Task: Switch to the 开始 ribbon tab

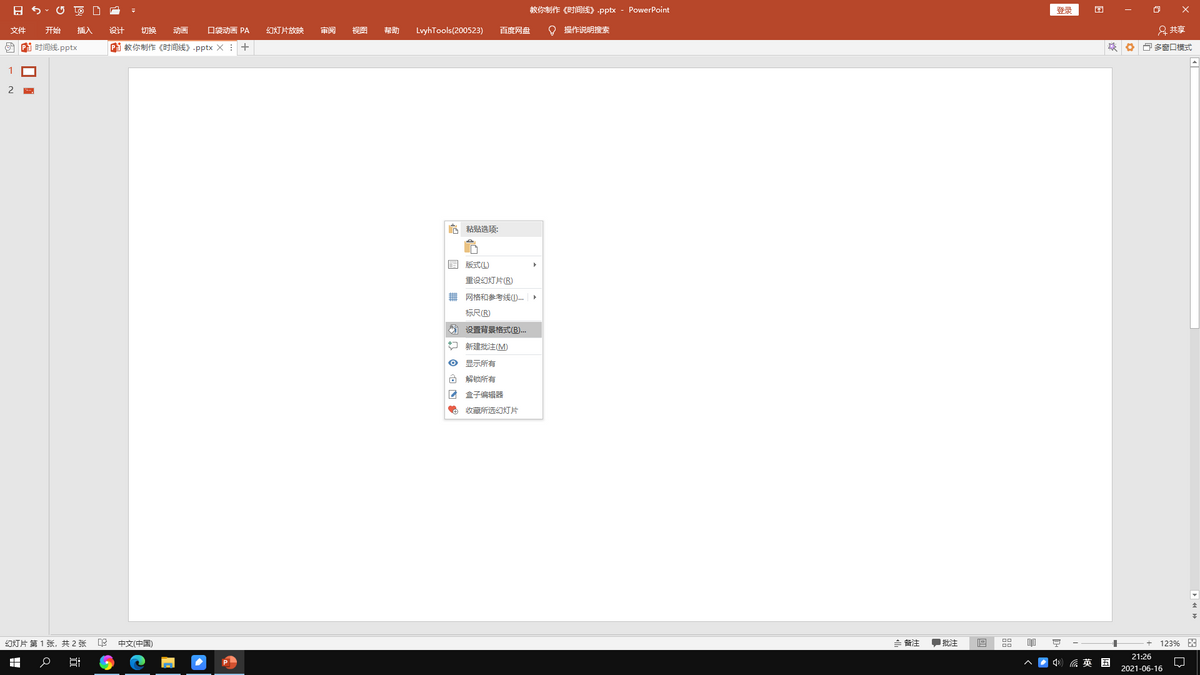Action: [x=53, y=30]
